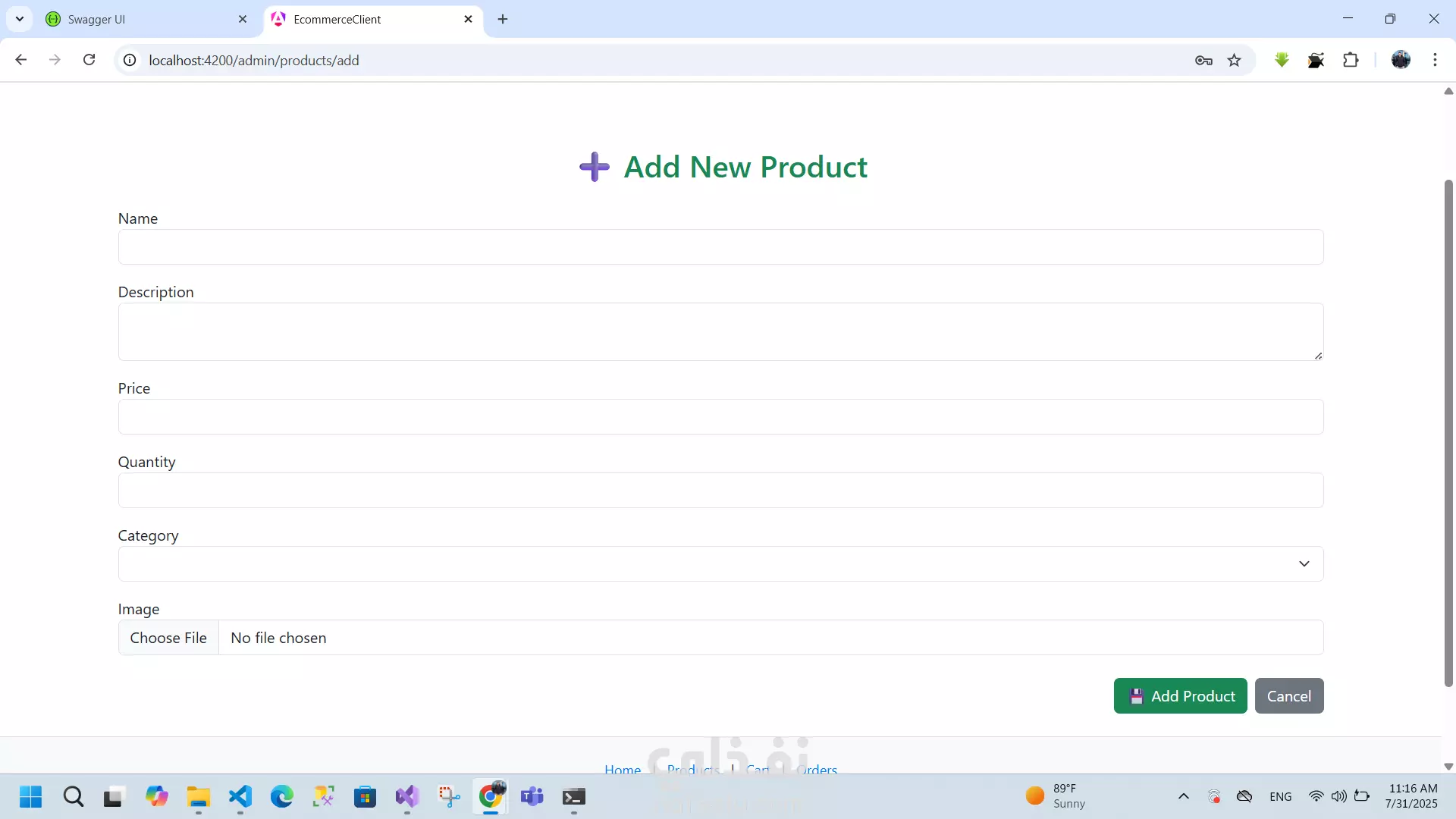Image resolution: width=1456 pixels, height=819 pixels.
Task: Click the site information icon beside URL
Action: (x=130, y=61)
